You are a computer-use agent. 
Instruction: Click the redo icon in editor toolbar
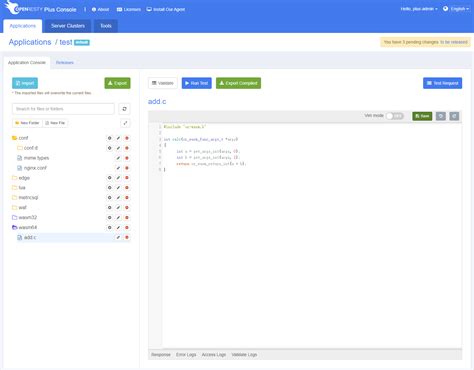[454, 116]
